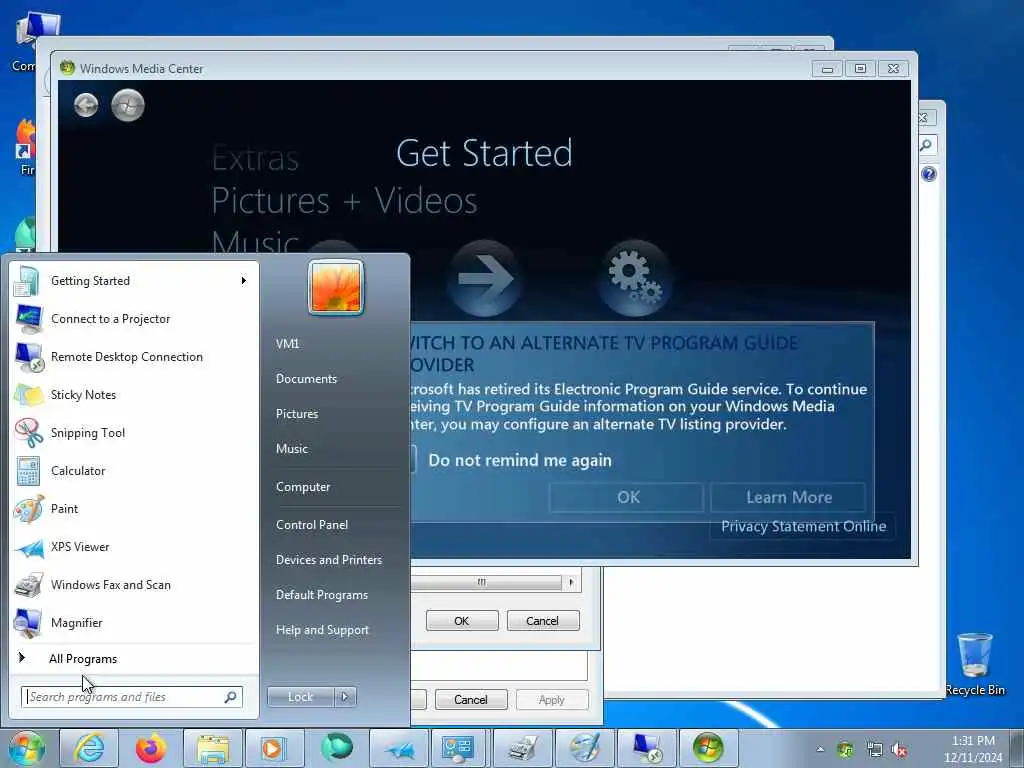
Task: Open the Snipping Tool
Action: coord(133,432)
